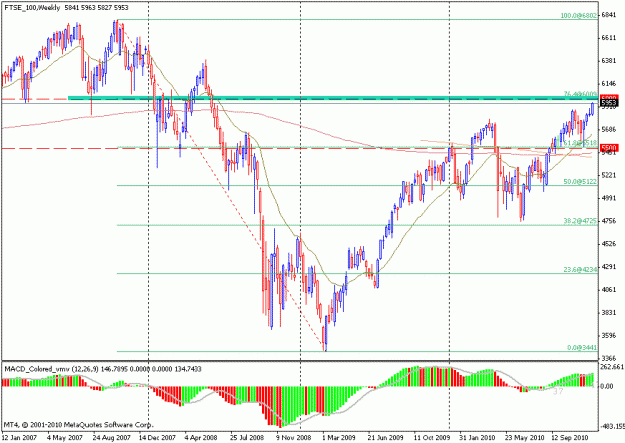Click the 14 Dec 2007 date label
The height and width of the screenshot is (443, 625).
click(157, 437)
